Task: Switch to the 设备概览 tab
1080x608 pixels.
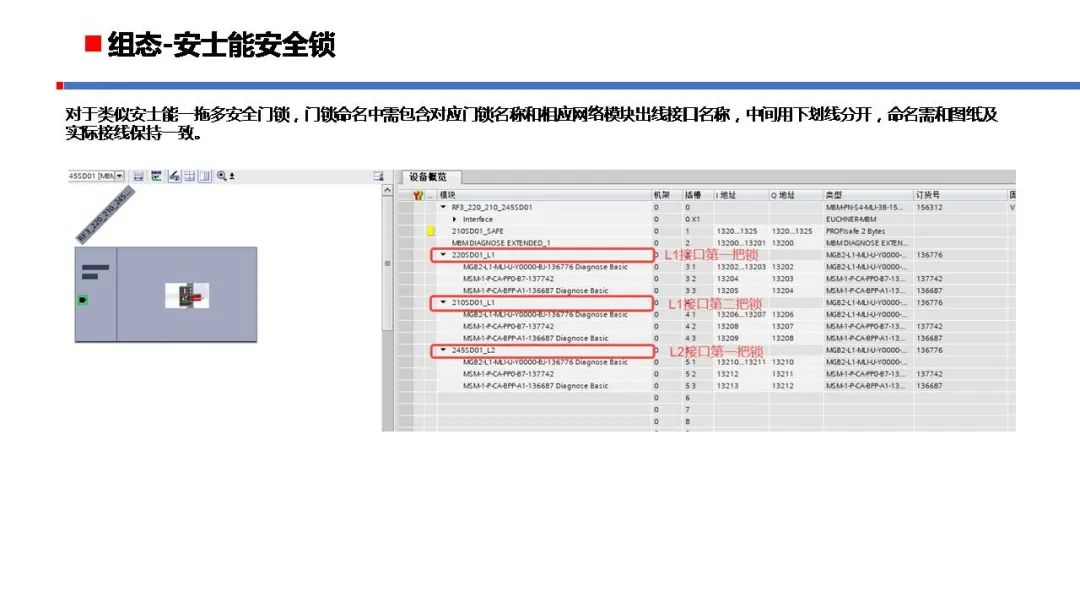Action: point(428,177)
